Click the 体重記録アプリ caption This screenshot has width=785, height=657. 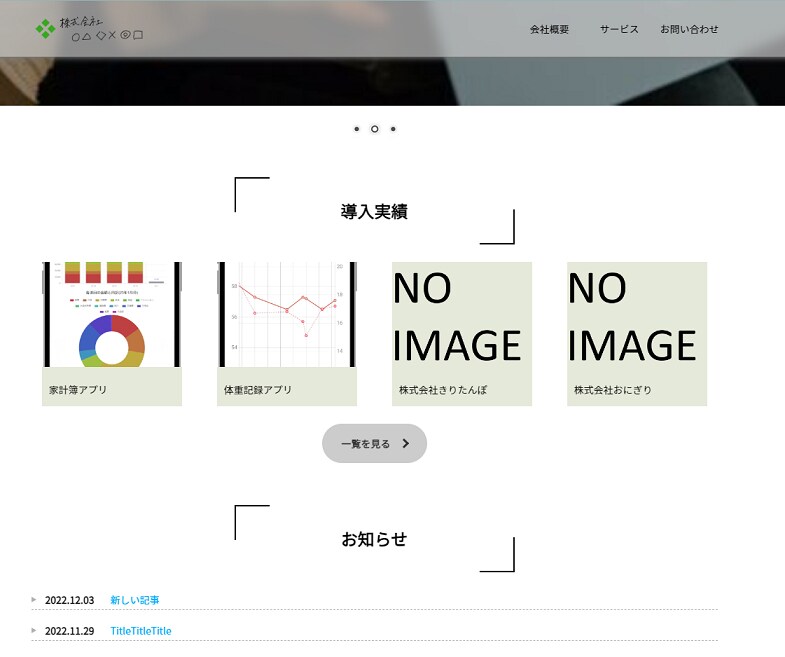[x=258, y=390]
